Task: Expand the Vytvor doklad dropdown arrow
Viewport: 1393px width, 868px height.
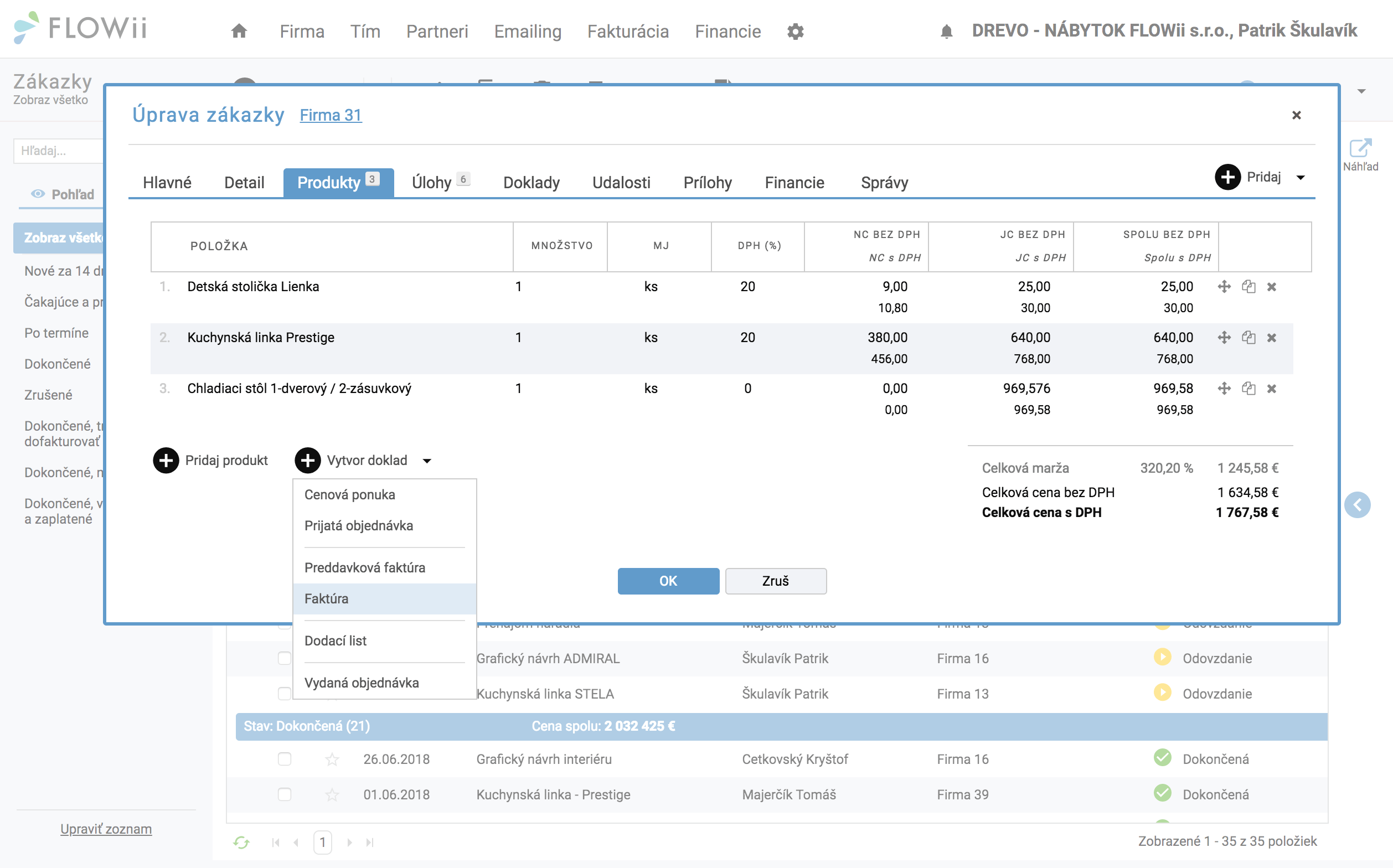Action: pos(427,461)
